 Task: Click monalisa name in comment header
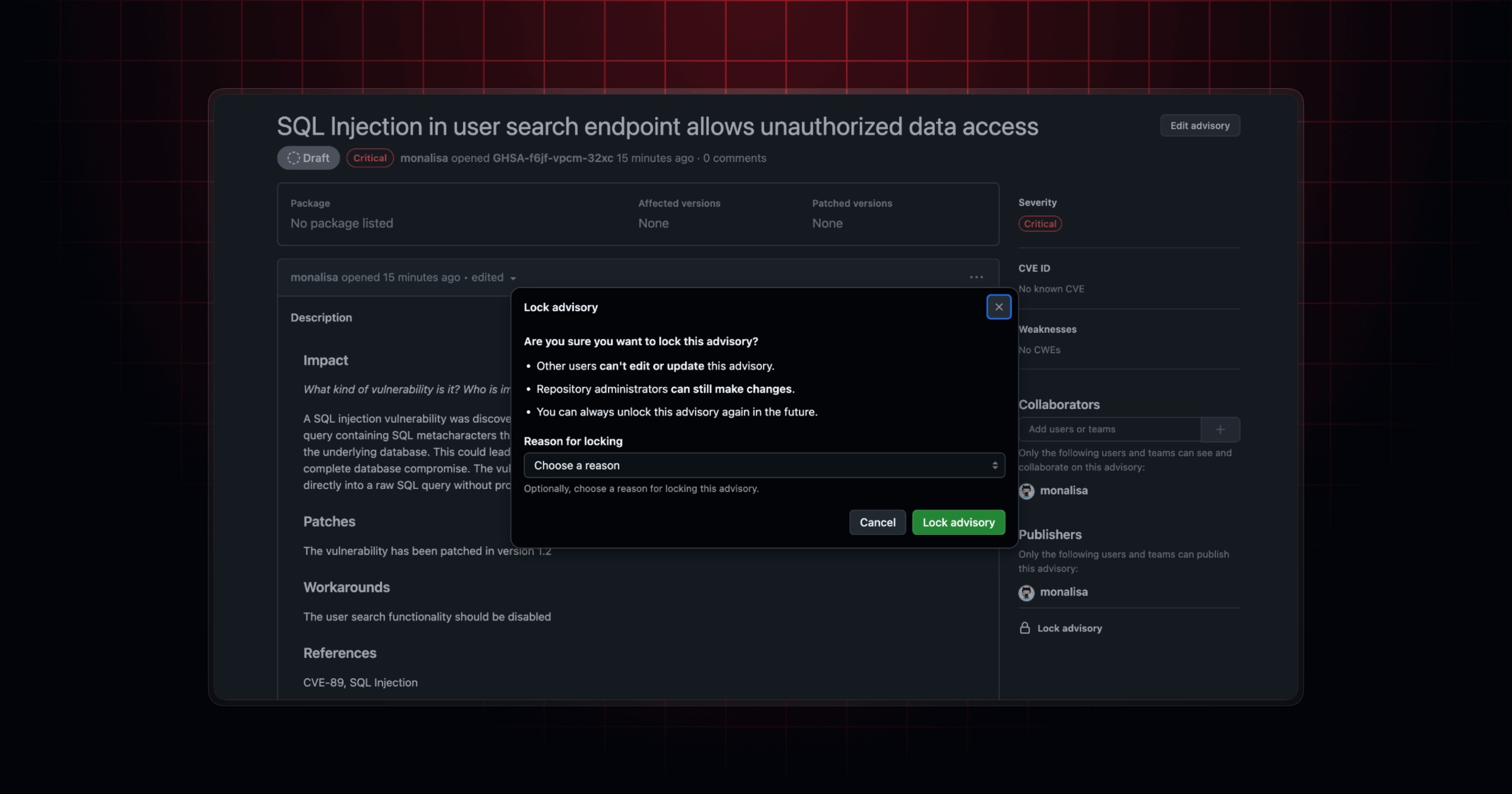coord(314,277)
